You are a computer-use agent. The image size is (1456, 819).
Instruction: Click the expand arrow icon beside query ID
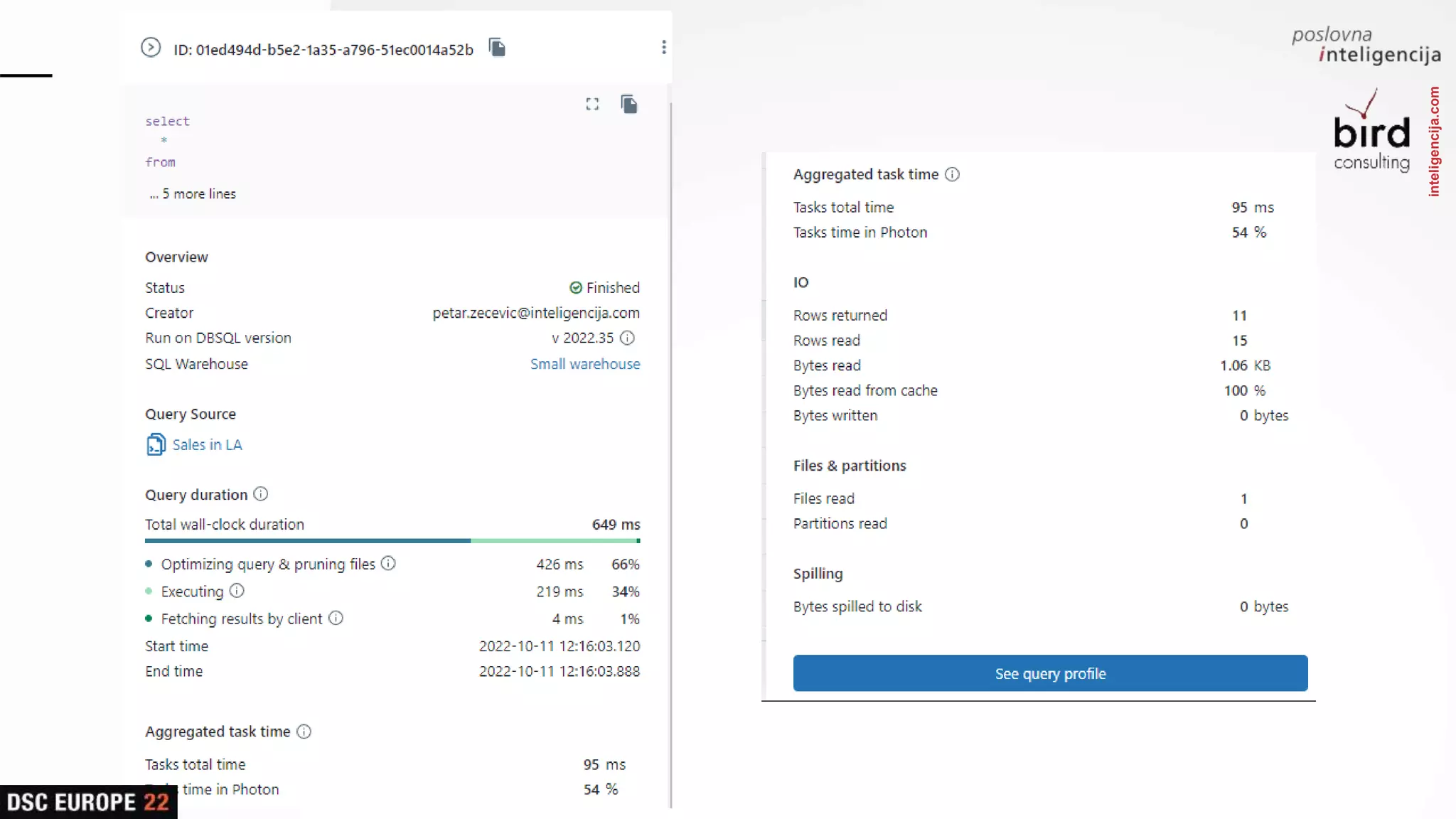point(150,48)
